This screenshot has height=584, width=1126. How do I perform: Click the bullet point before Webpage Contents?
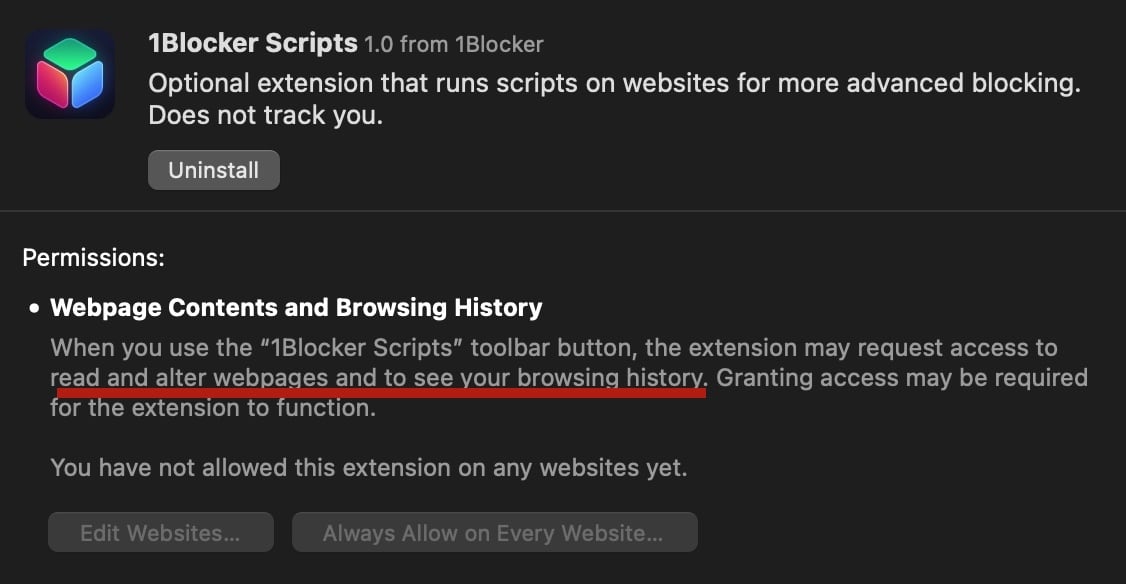[34, 308]
